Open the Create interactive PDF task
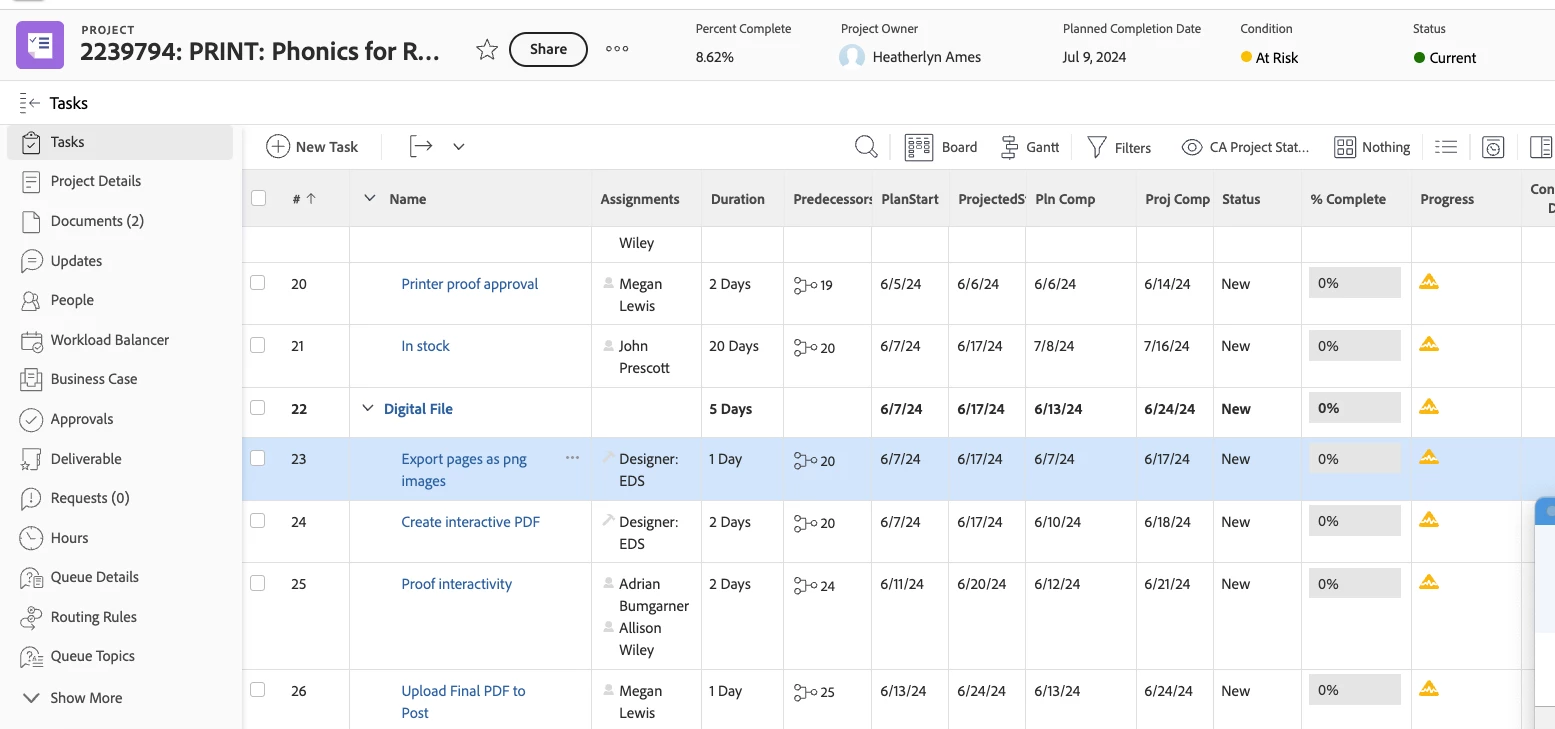The width and height of the screenshot is (1555, 729). 470,522
